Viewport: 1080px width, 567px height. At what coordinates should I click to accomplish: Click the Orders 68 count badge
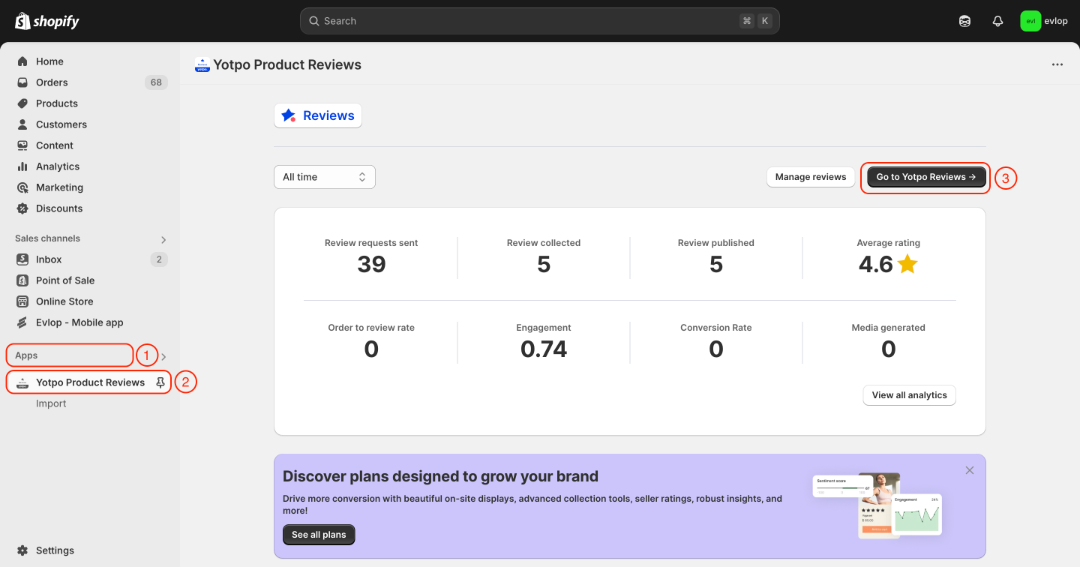click(156, 83)
